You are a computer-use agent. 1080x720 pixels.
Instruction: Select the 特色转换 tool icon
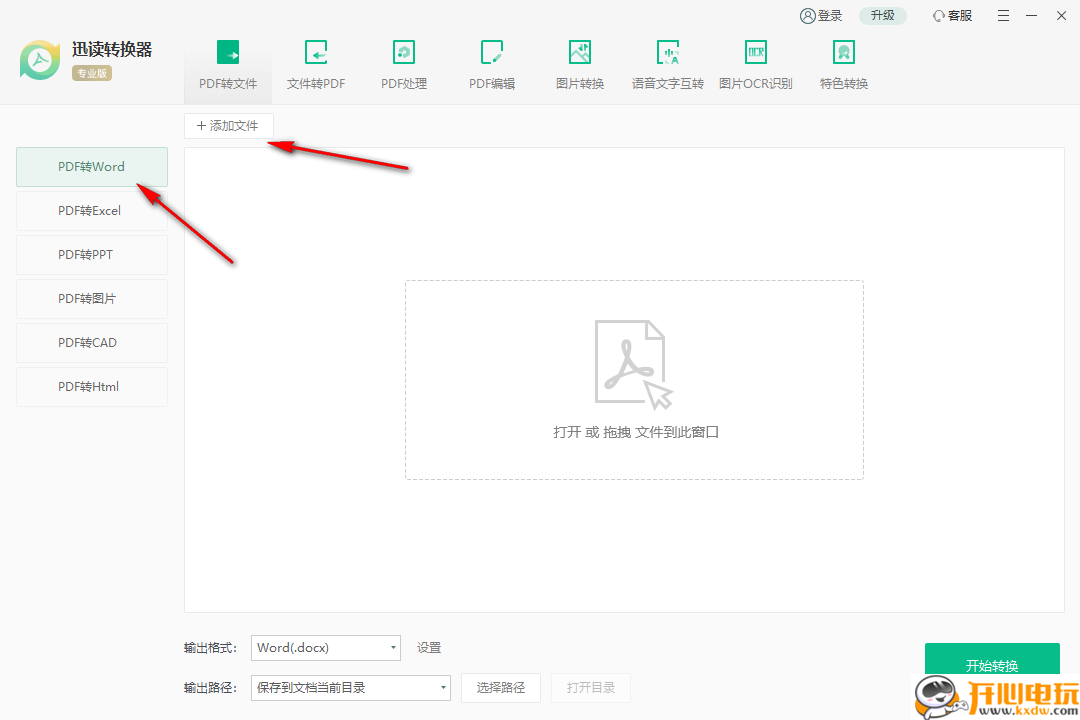click(x=843, y=63)
